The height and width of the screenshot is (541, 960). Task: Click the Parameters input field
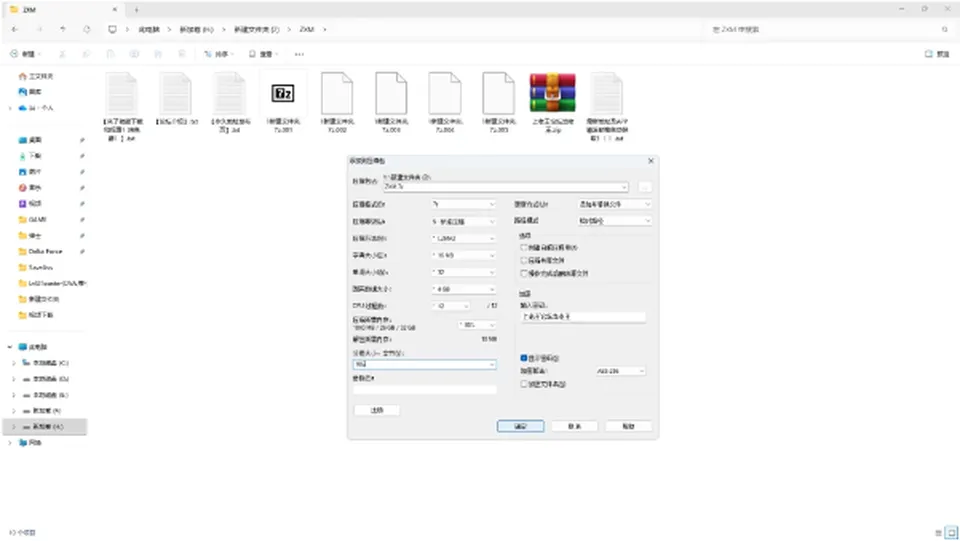pos(424,389)
